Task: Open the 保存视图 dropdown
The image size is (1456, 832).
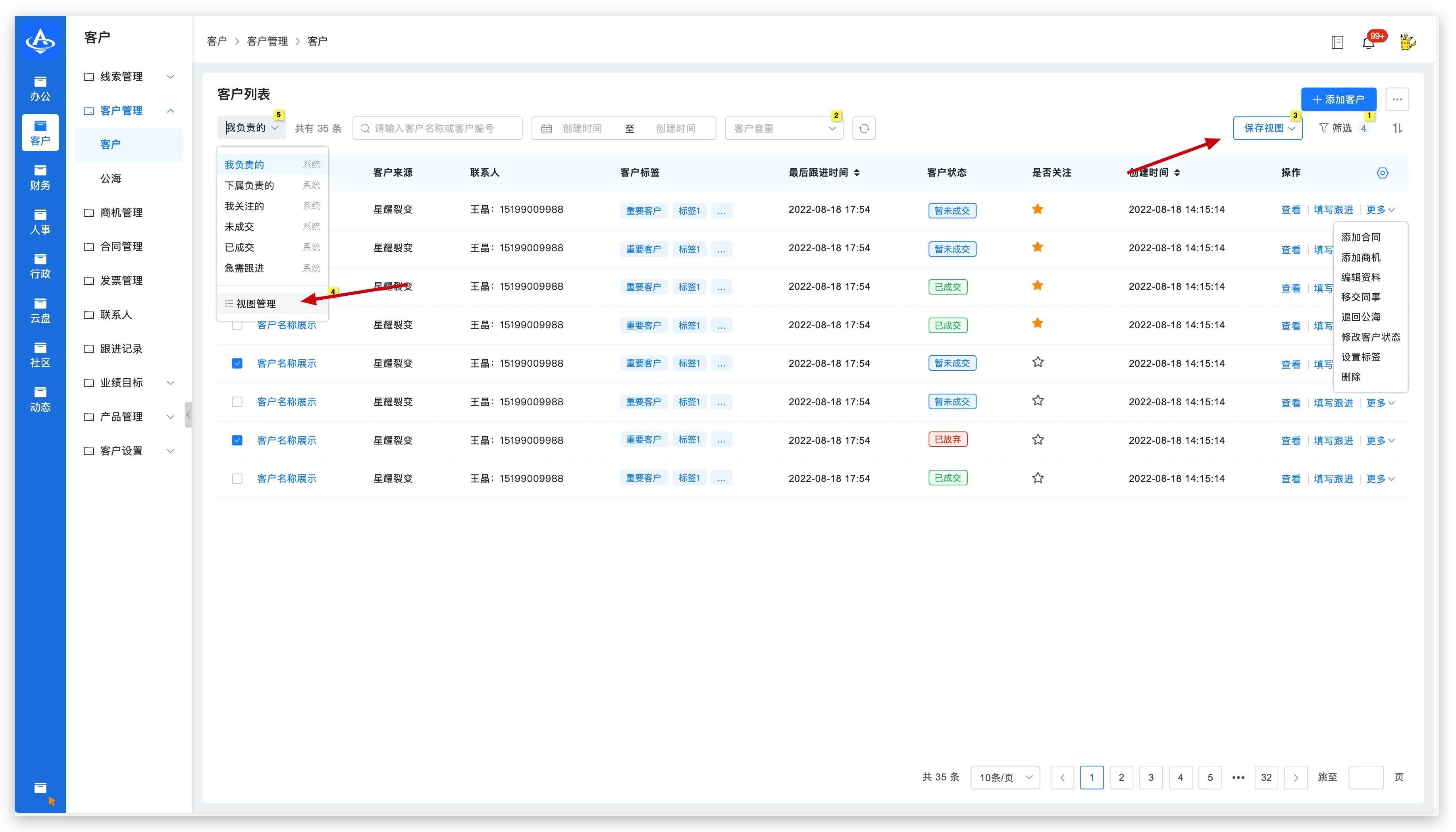Action: tap(1268, 128)
